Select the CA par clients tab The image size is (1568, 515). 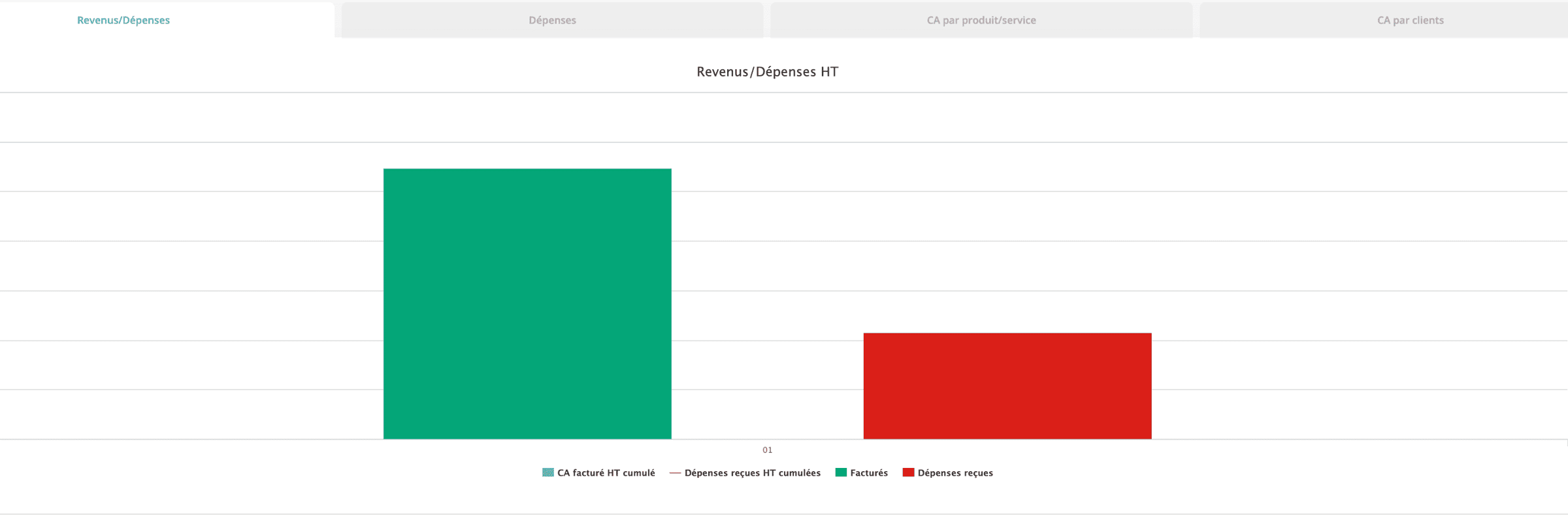1384,20
